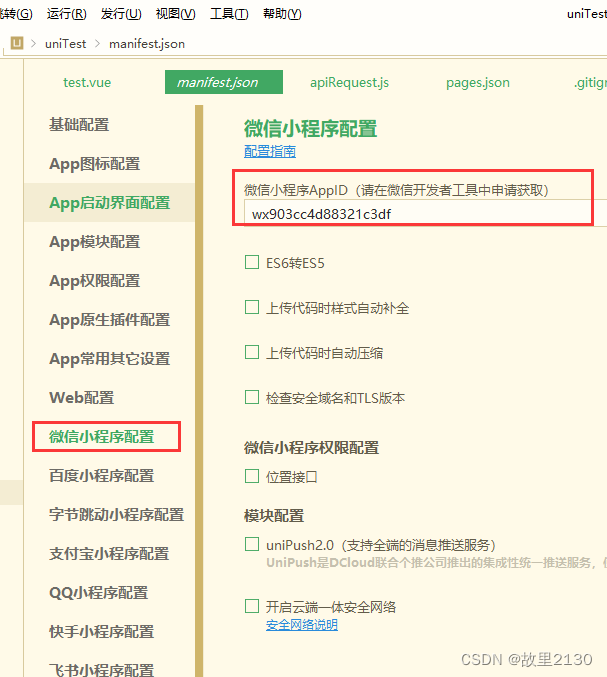Open the App图标配置 section
The image size is (607, 677).
(x=95, y=164)
